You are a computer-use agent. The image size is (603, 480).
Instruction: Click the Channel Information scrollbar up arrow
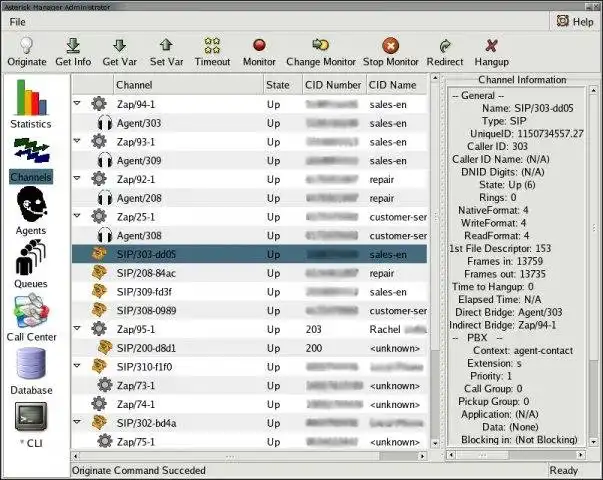click(593, 90)
